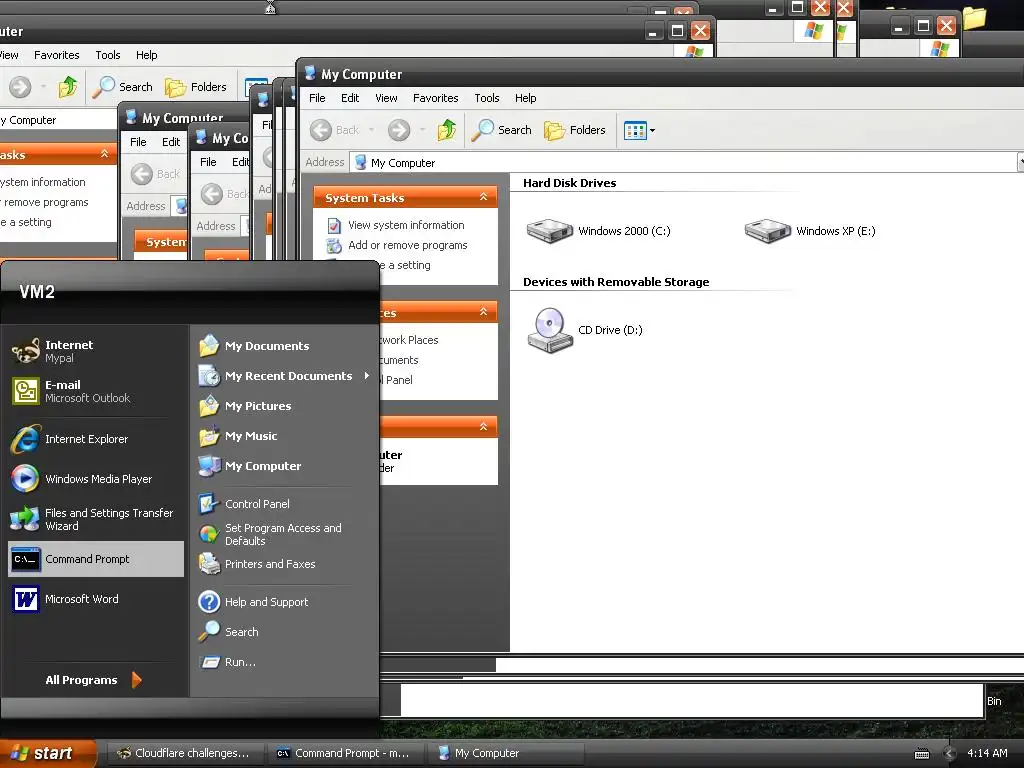Click remove programs link in leftmost back window

click(46, 202)
